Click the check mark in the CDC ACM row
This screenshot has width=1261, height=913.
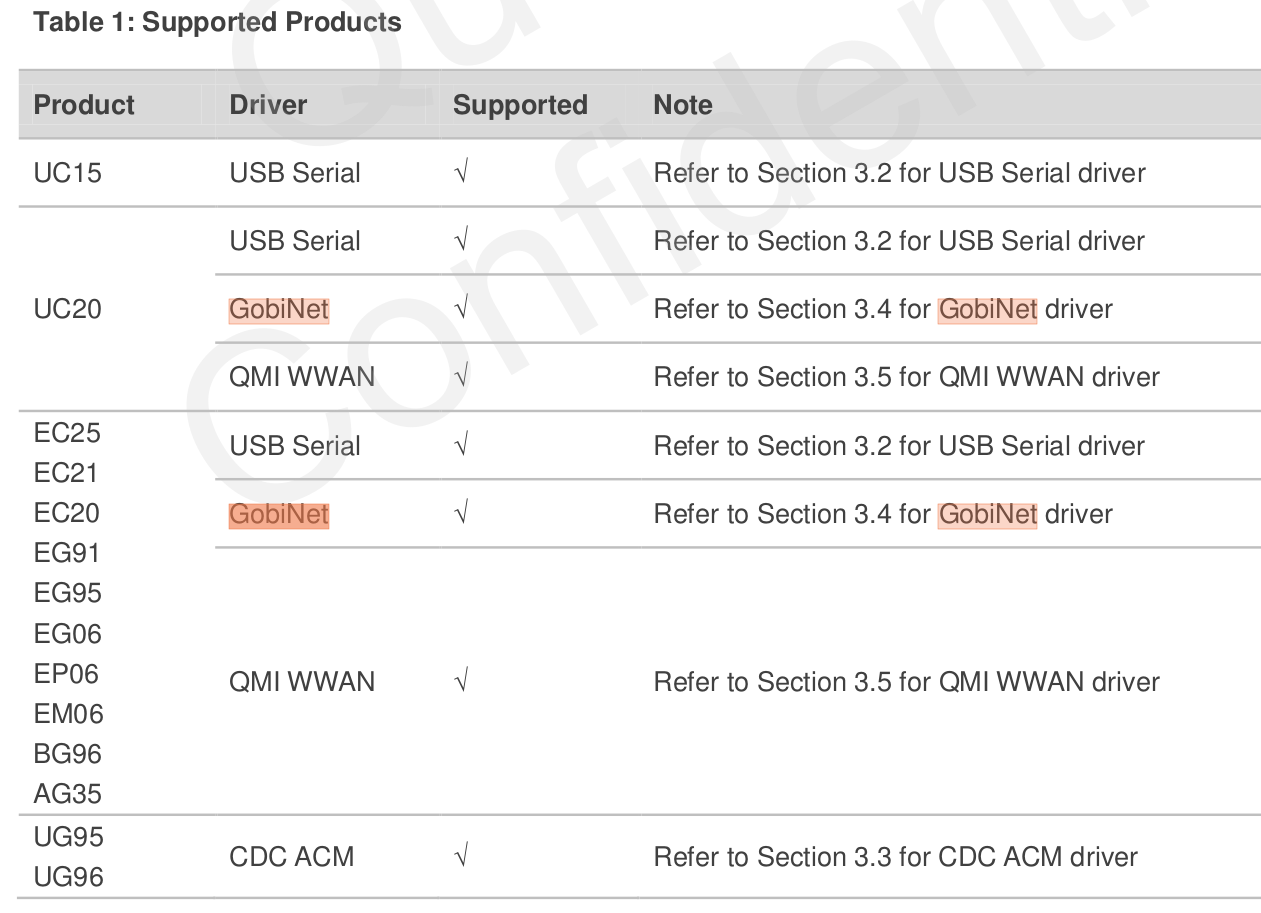click(461, 857)
